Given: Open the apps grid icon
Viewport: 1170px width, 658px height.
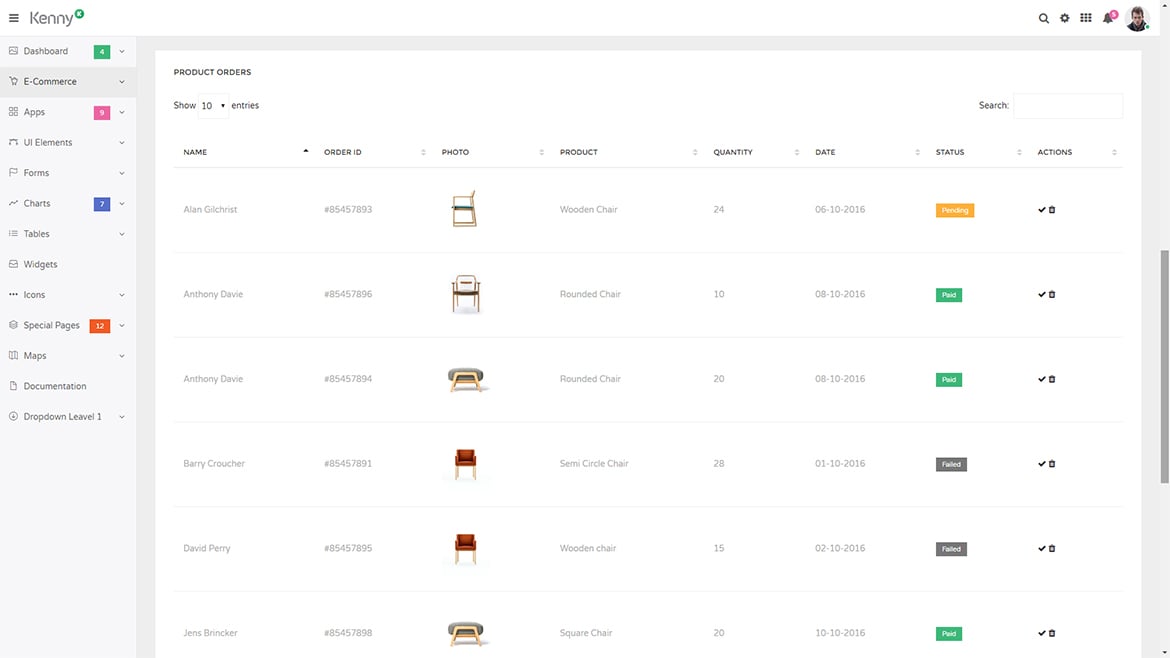Looking at the screenshot, I should pyautogui.click(x=1086, y=18).
